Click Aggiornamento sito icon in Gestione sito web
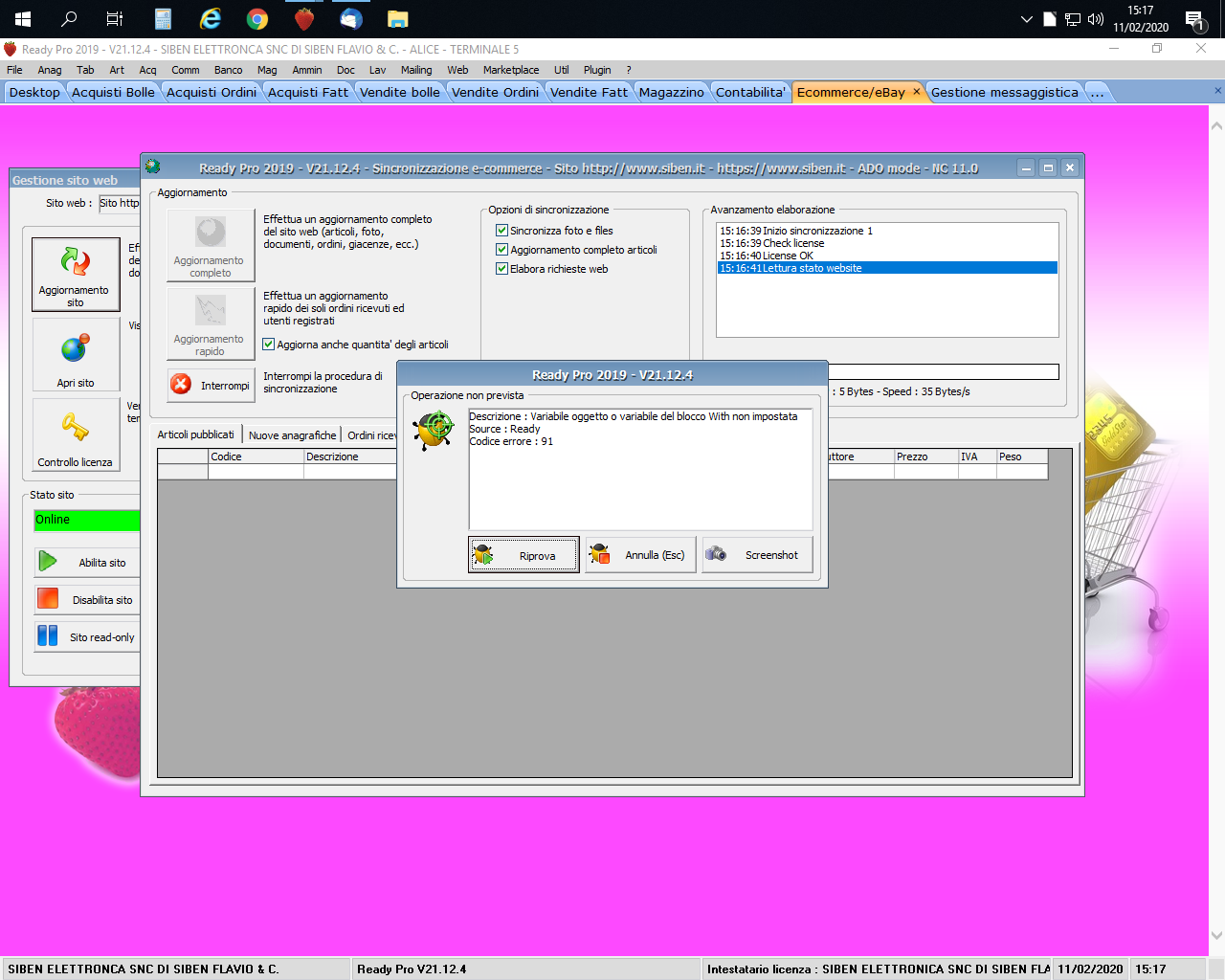 tap(76, 274)
